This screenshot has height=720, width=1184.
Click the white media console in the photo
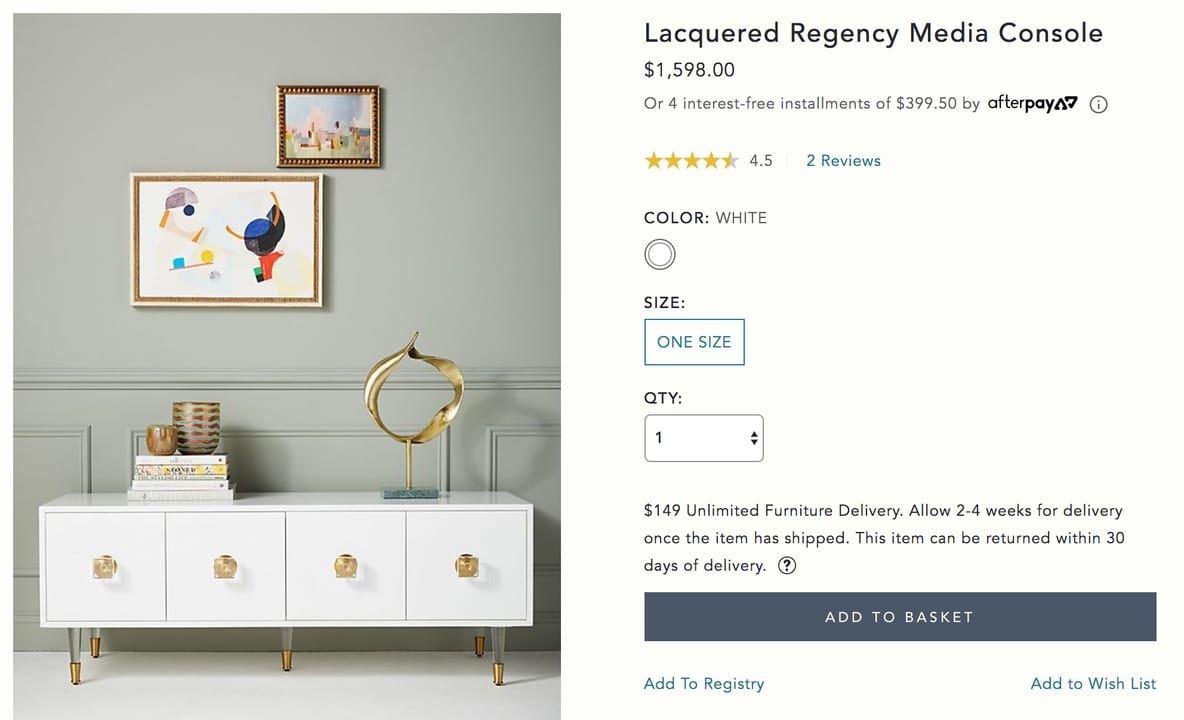point(286,567)
